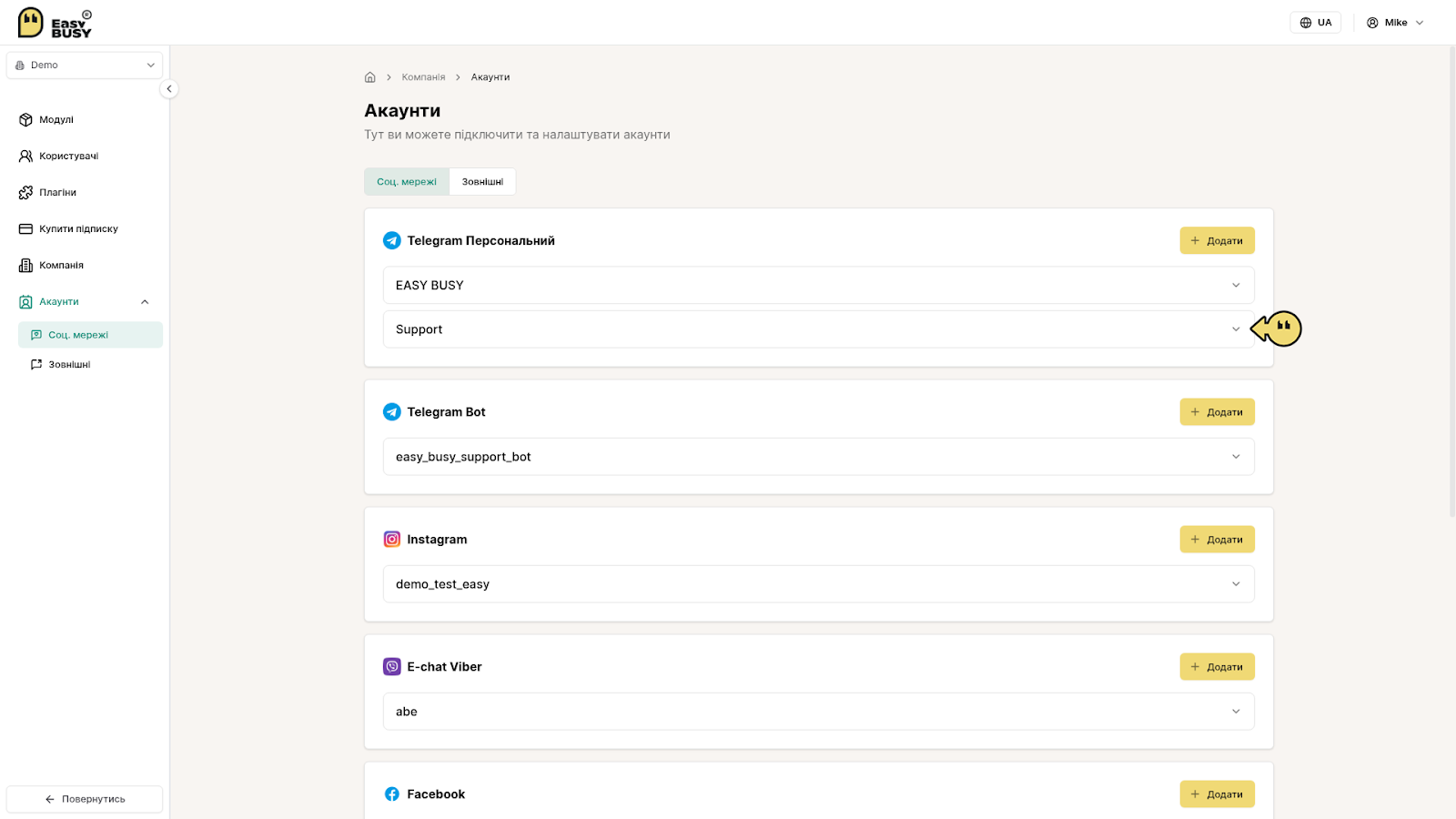Add an E-chat Viber account
Screen dimensions: 1456x819
tap(1217, 667)
